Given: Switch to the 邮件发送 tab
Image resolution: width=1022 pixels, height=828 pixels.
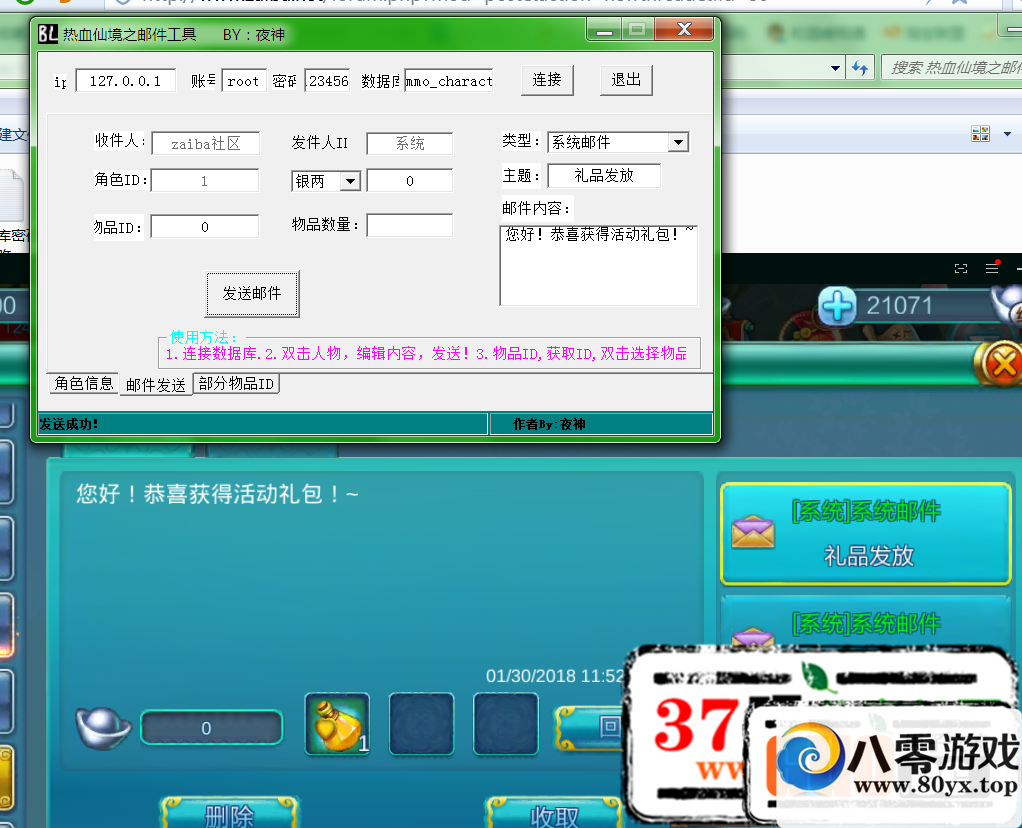Looking at the screenshot, I should [x=156, y=385].
